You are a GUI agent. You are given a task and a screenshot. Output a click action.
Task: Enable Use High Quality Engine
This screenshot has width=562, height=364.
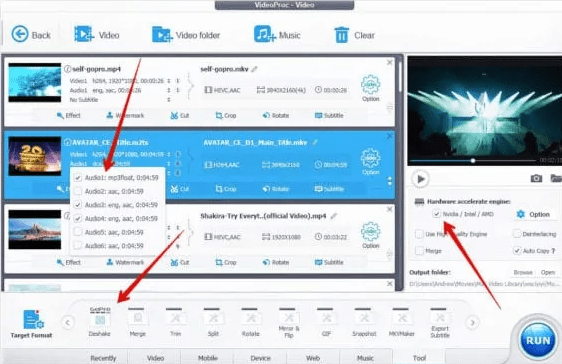click(419, 234)
